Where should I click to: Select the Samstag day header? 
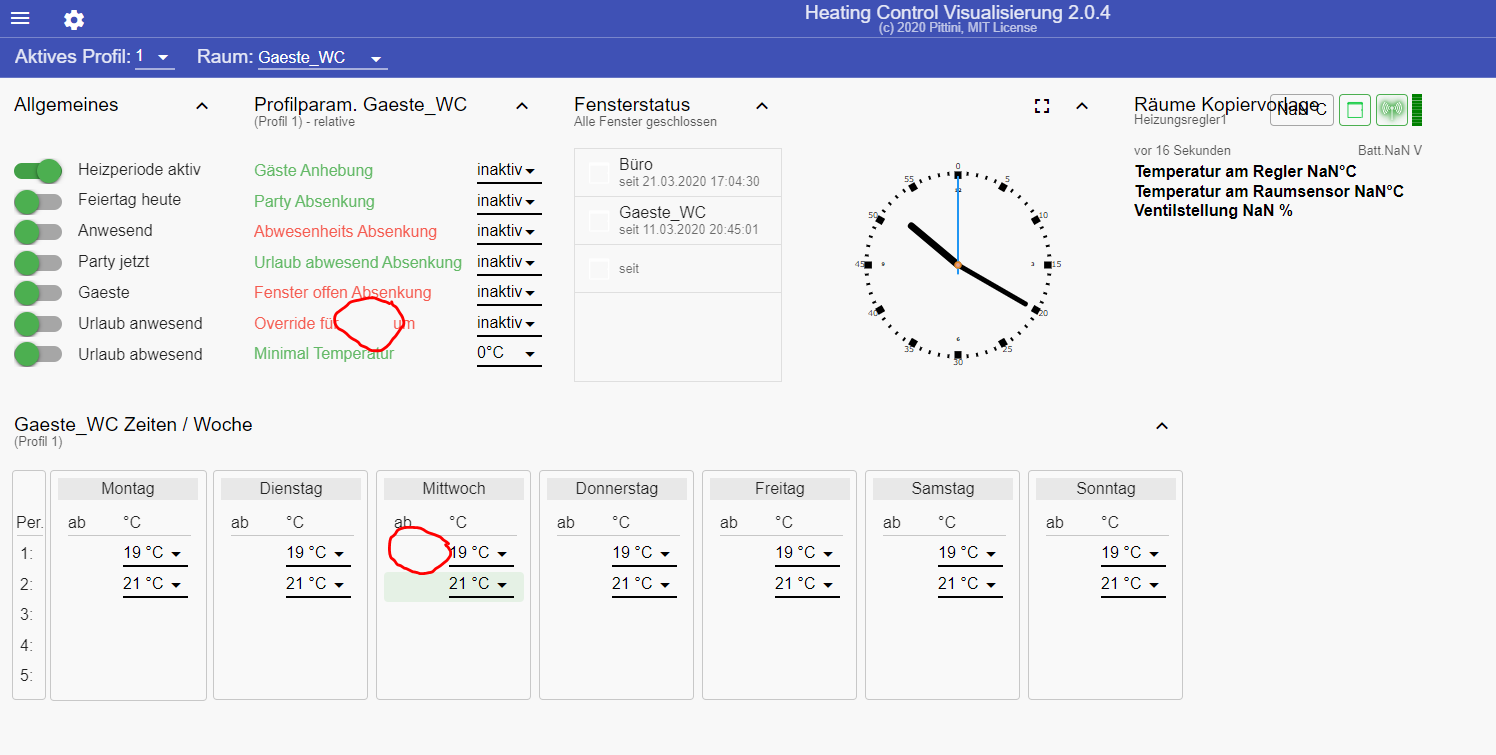pyautogui.click(x=943, y=489)
